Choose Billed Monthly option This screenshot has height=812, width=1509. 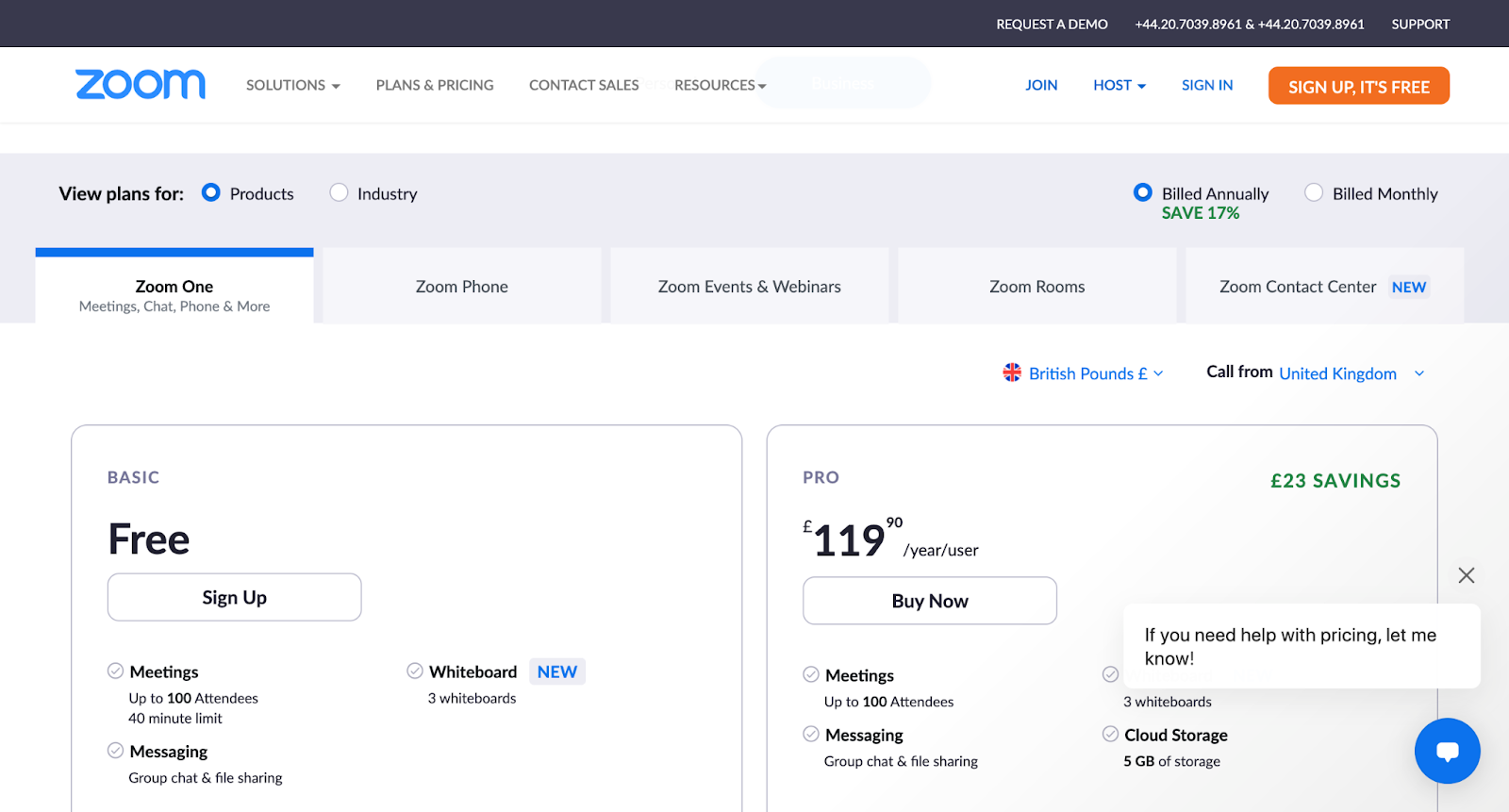[x=1314, y=192]
